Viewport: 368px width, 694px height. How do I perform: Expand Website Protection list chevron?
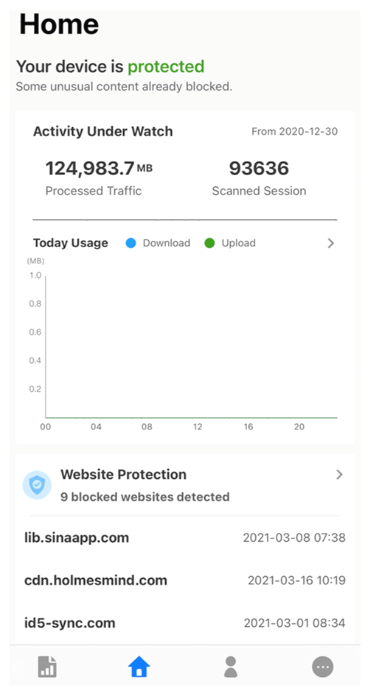click(339, 474)
